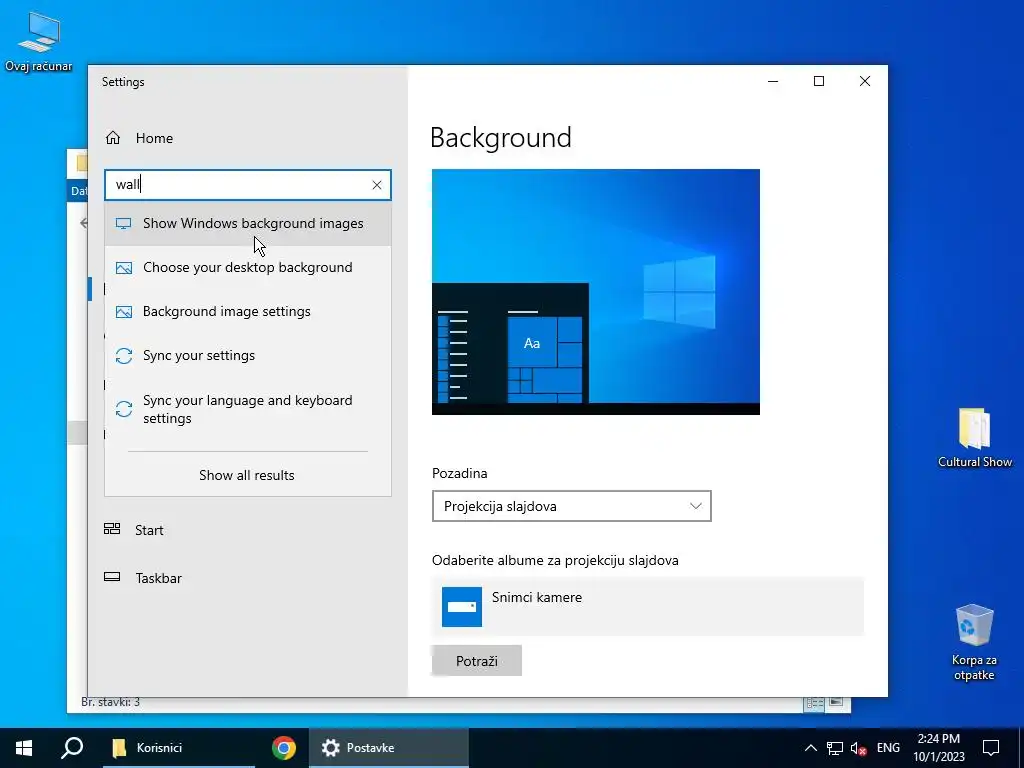Click the Taskbar icon in sidebar
Screen dimensions: 1024x768
[x=112, y=577]
